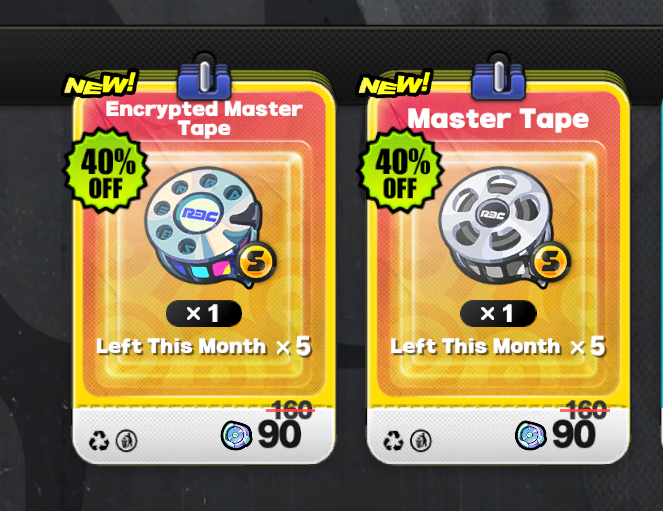Tap the trash bin icon on Encrypted Master Tape card
Viewport: 663px width, 511px height.
[126, 440]
